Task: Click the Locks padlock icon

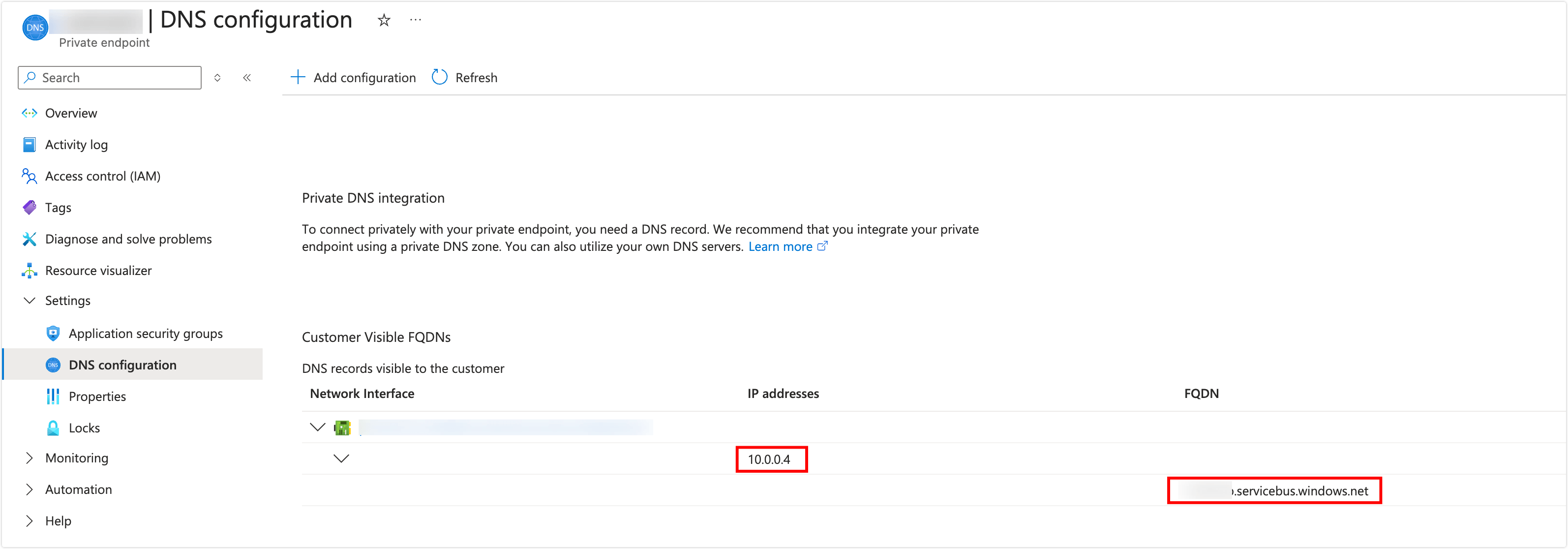Action: coord(53,427)
